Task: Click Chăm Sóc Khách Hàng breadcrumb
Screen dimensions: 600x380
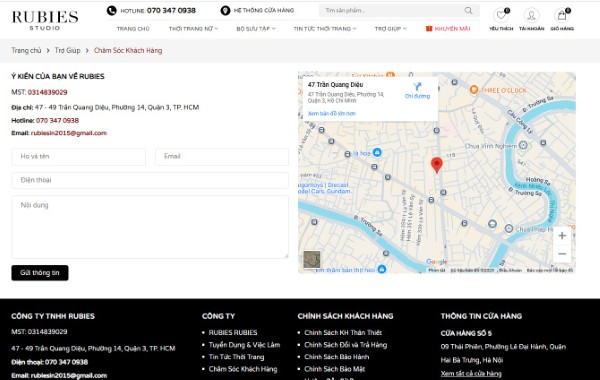Action: [128, 51]
